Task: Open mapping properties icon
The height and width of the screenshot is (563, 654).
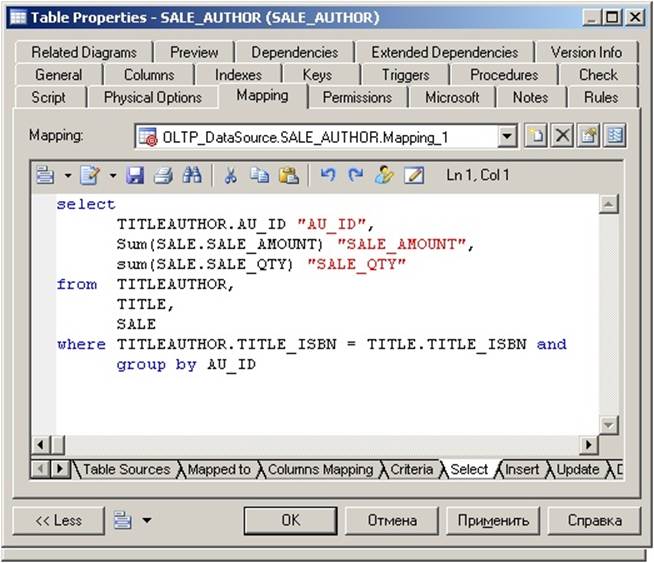Action: (x=589, y=136)
